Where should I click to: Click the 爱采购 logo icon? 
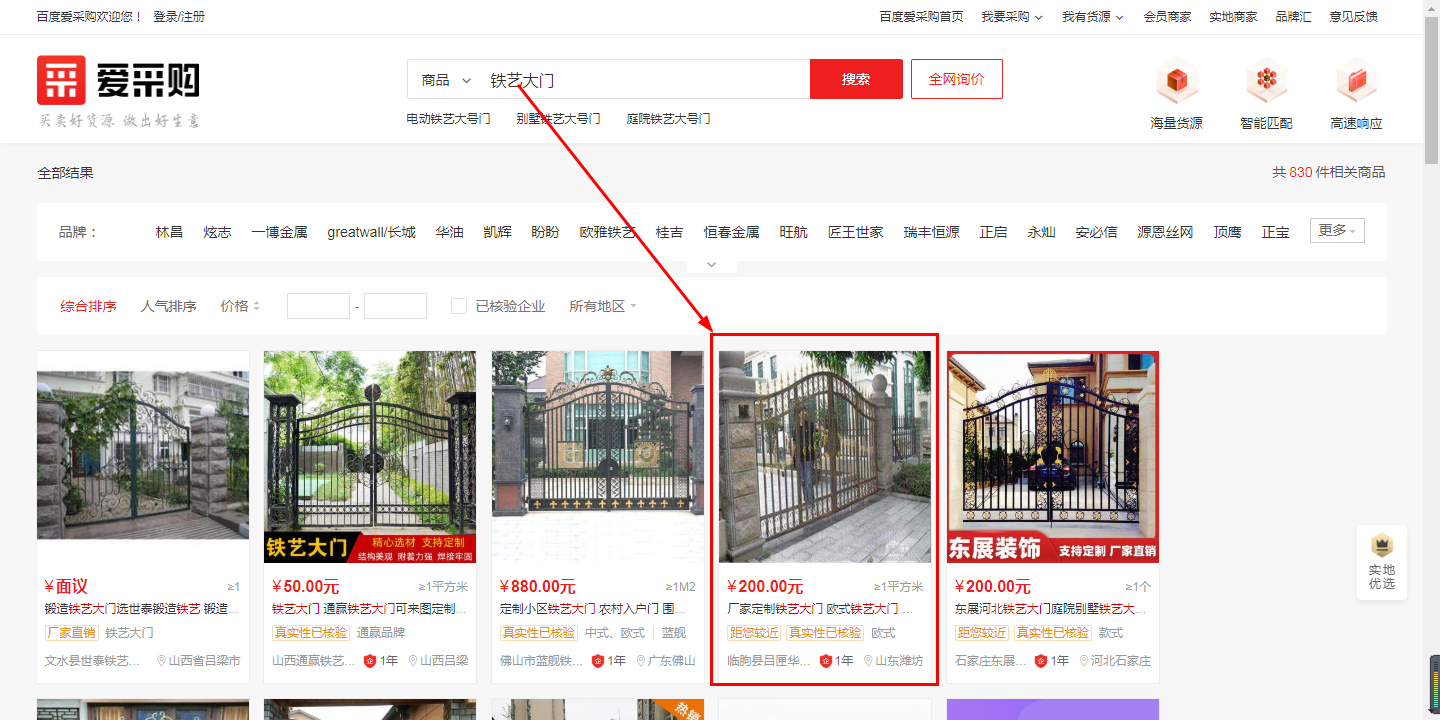click(61, 80)
